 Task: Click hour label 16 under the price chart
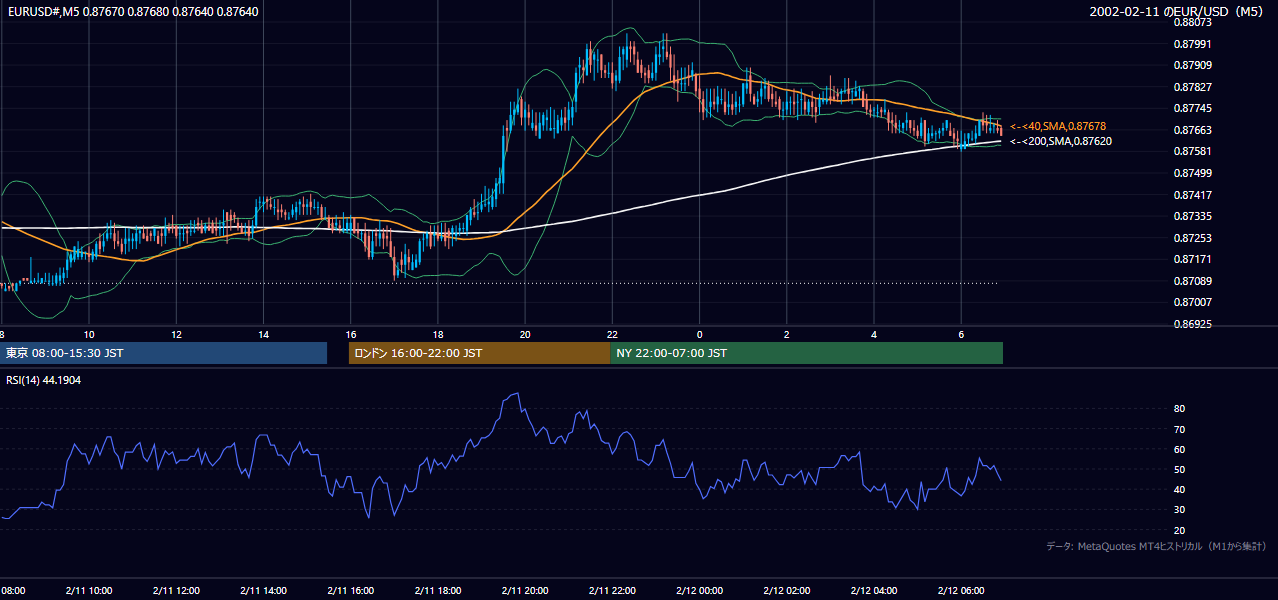tap(351, 334)
